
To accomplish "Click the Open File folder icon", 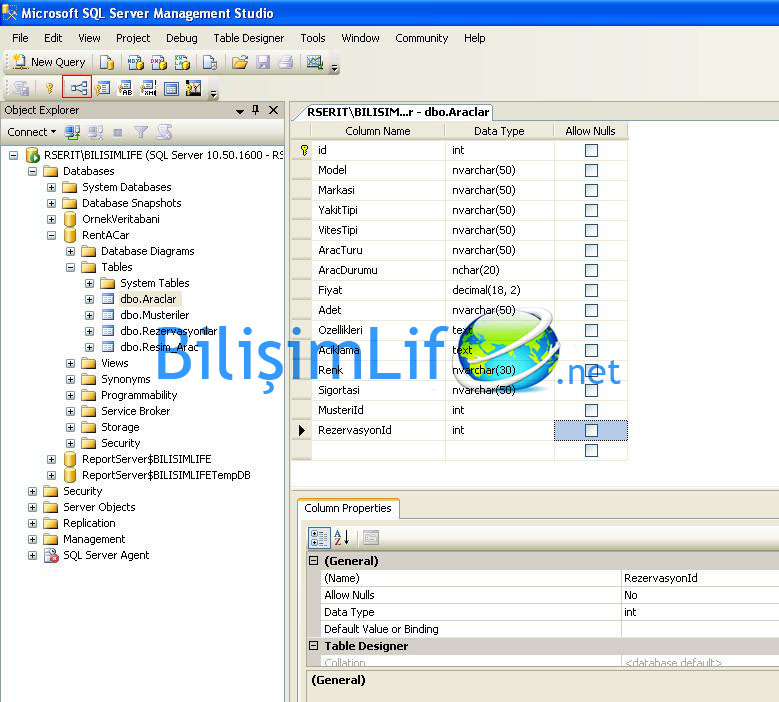I will coord(239,63).
